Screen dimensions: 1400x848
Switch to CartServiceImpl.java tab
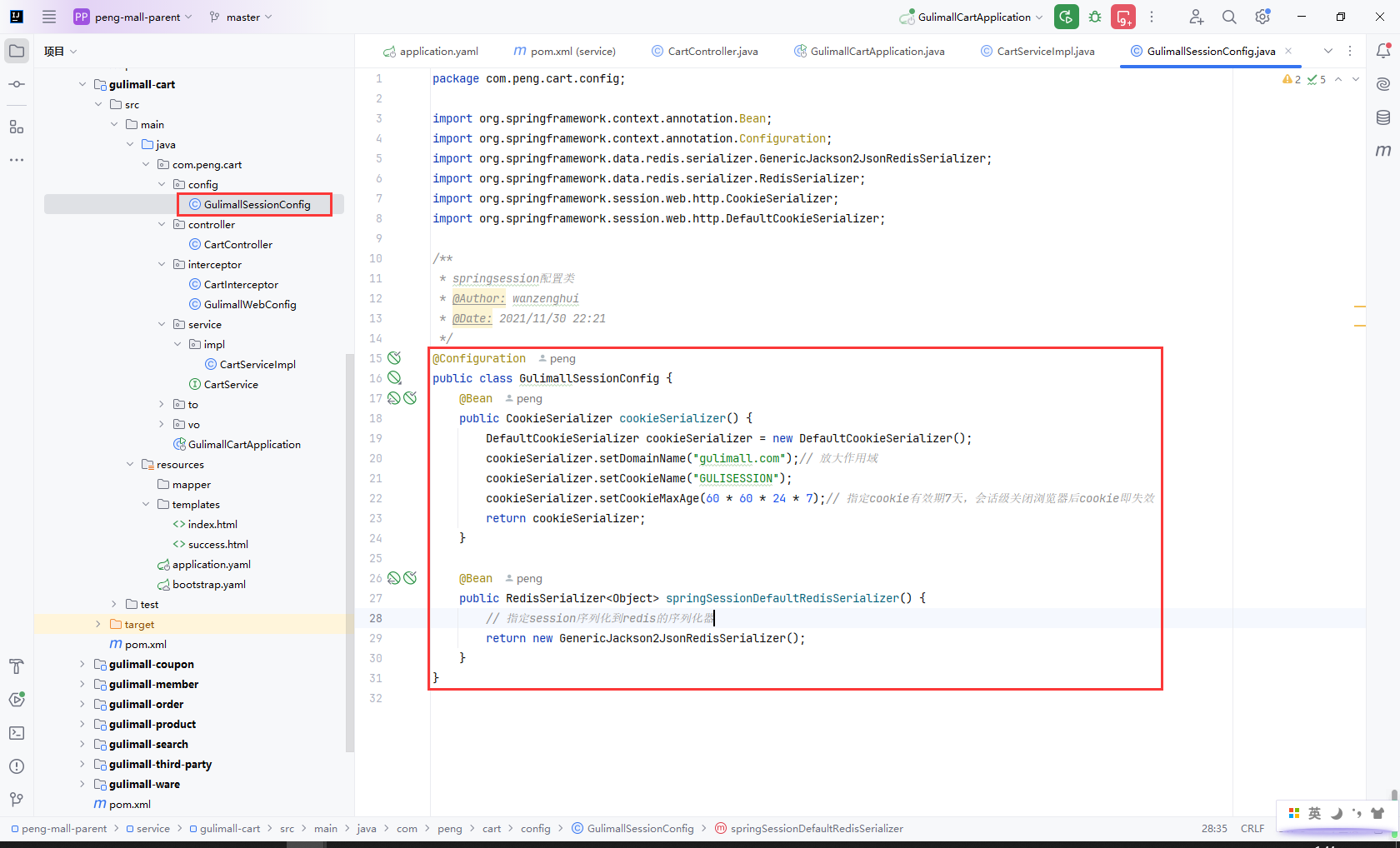[x=1038, y=51]
